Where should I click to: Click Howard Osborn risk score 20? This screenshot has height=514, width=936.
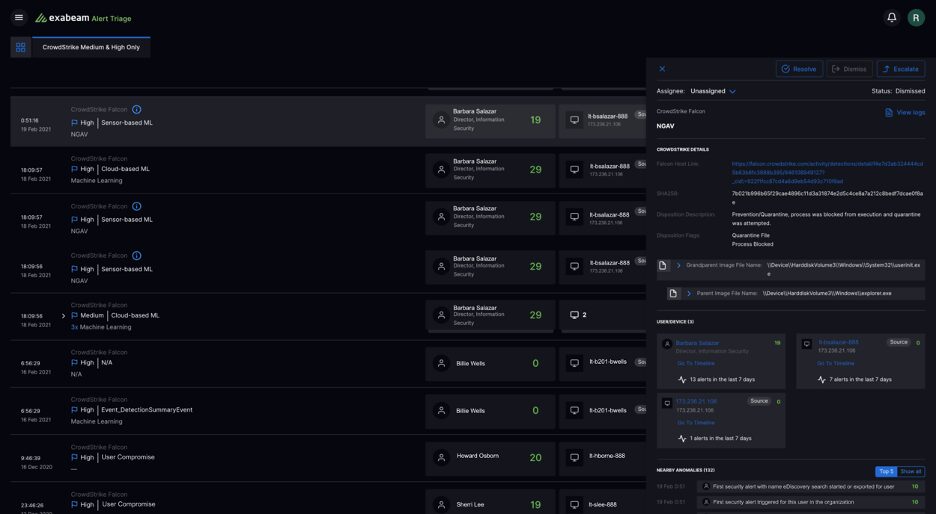tap(535, 458)
